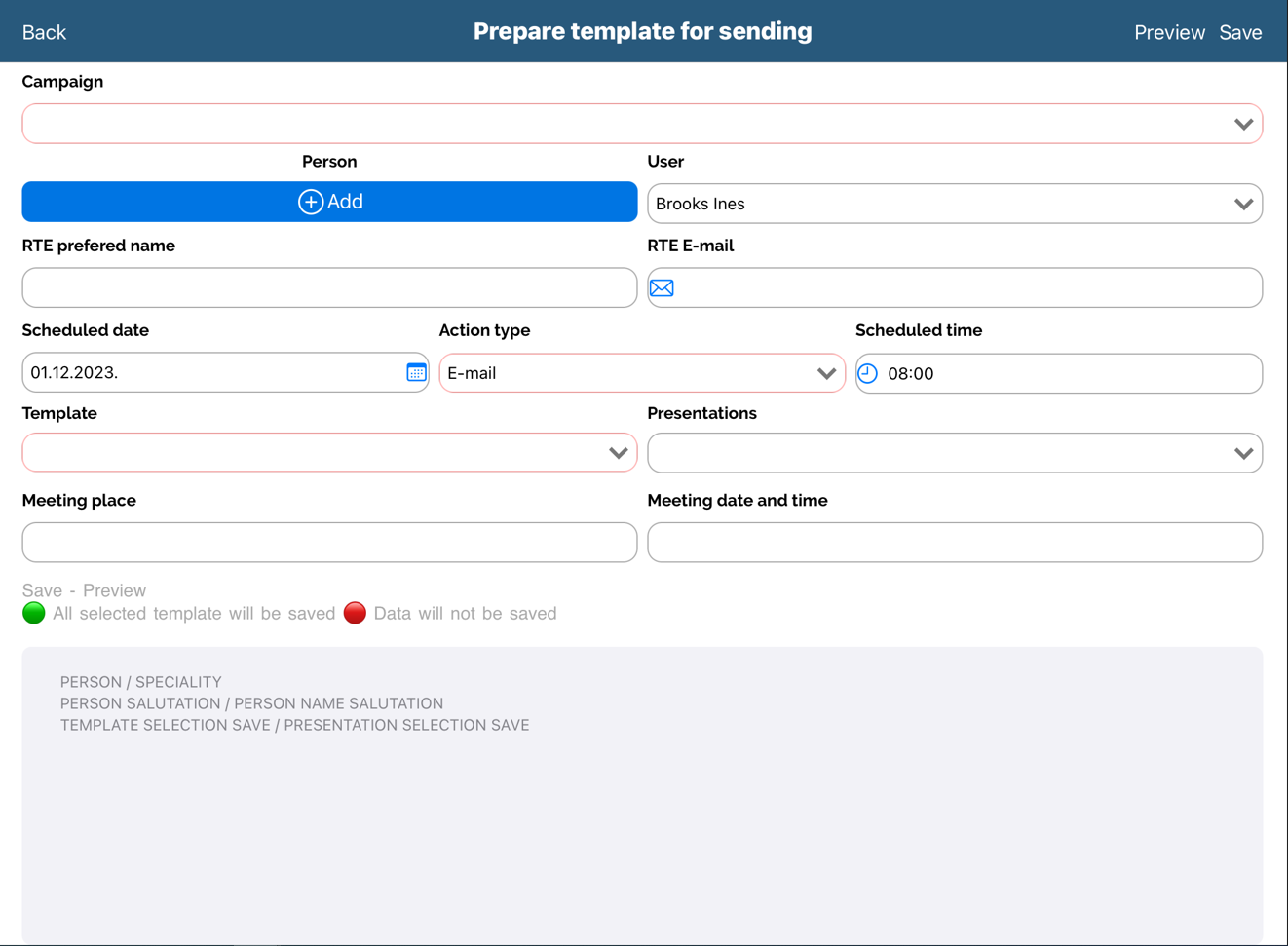Open the Action type E-mail dropdown
The image size is (1288, 946).
[641, 373]
